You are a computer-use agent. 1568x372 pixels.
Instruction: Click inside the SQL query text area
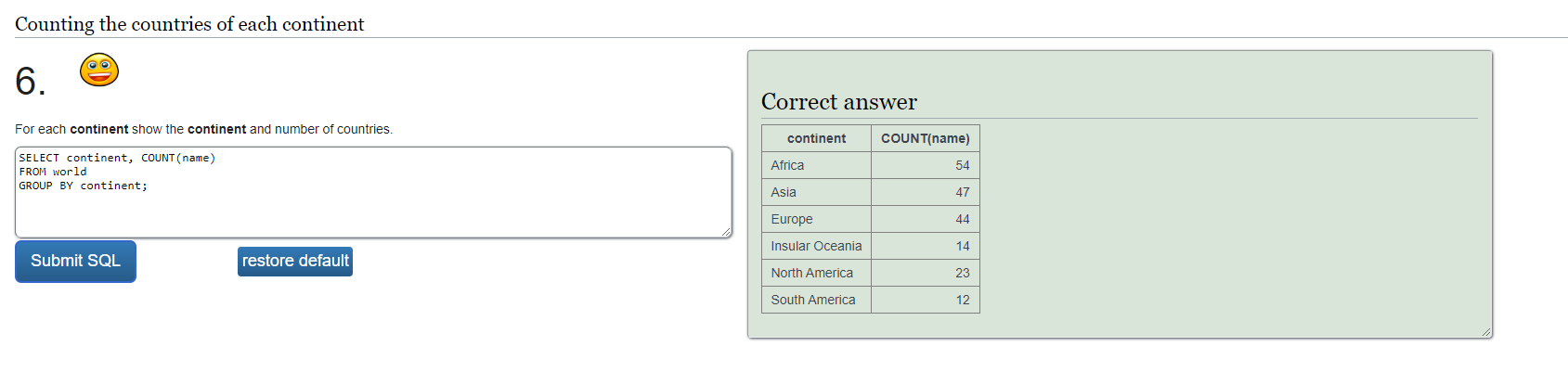tap(373, 192)
